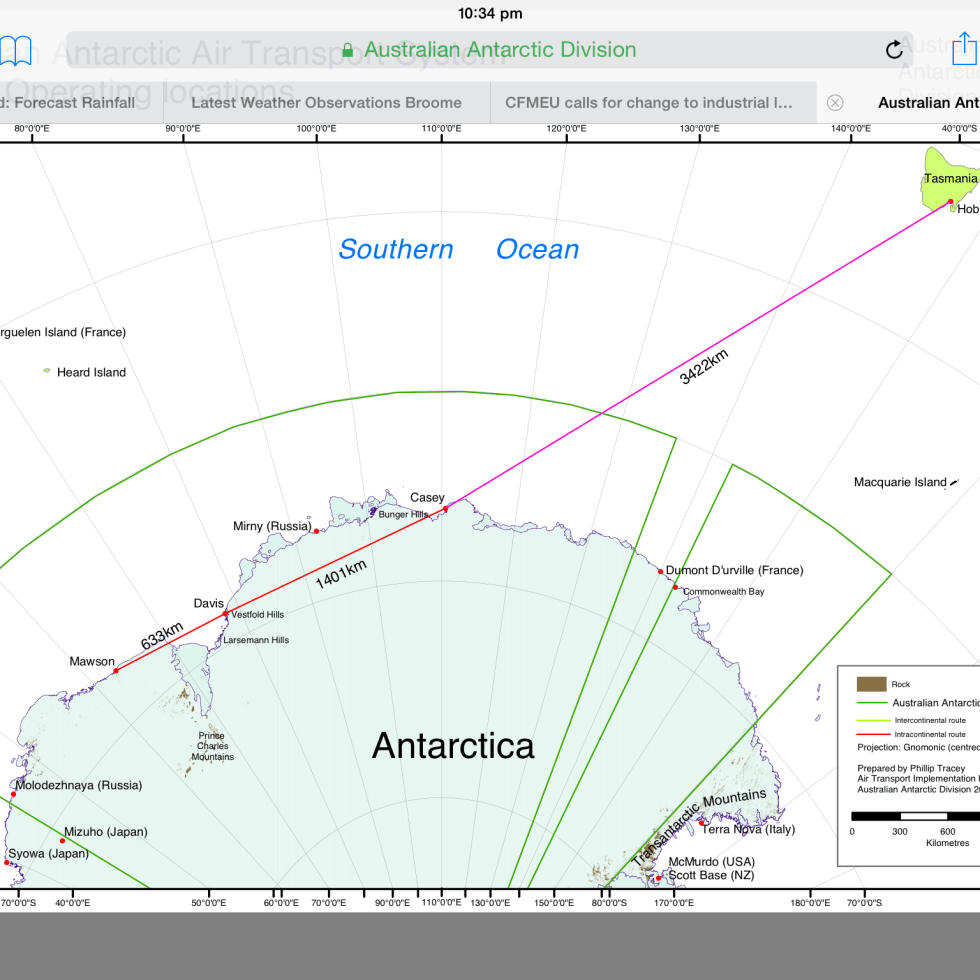Close the Australian Antarctic tab with X icon
This screenshot has height=980, width=980.
pyautogui.click(x=835, y=102)
